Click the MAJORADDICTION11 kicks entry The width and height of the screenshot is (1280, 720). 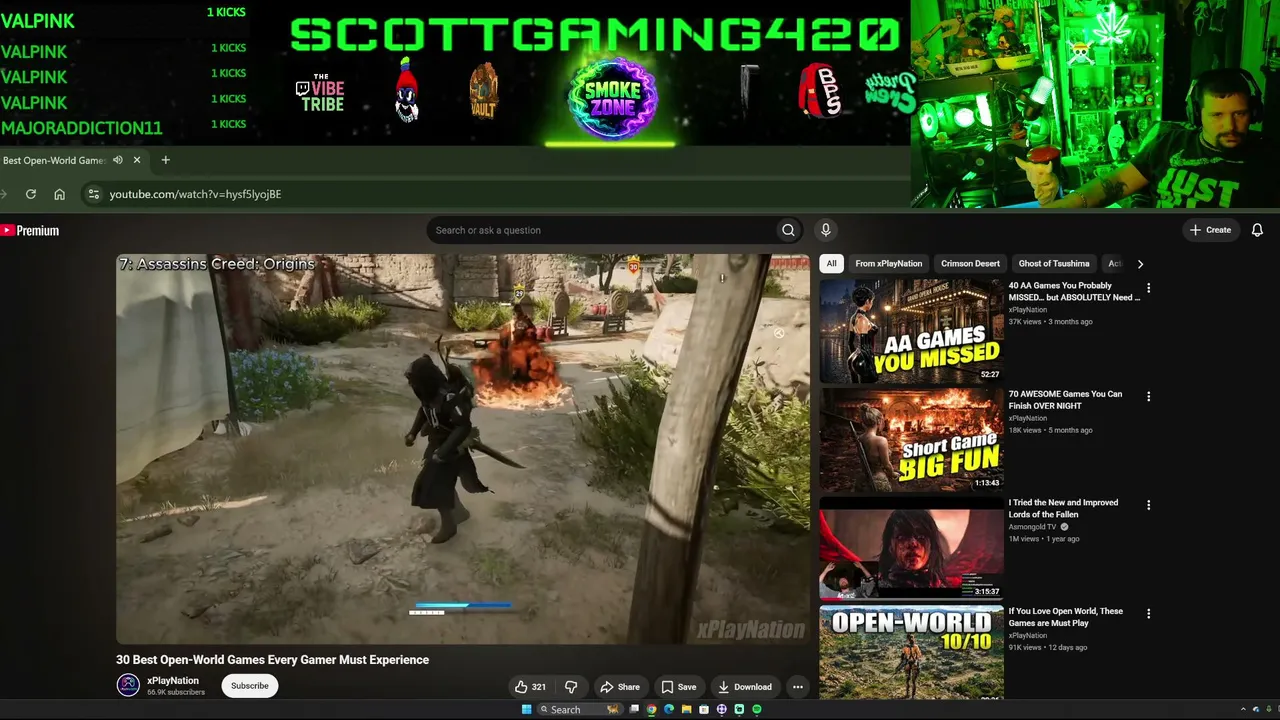pyautogui.click(x=124, y=127)
